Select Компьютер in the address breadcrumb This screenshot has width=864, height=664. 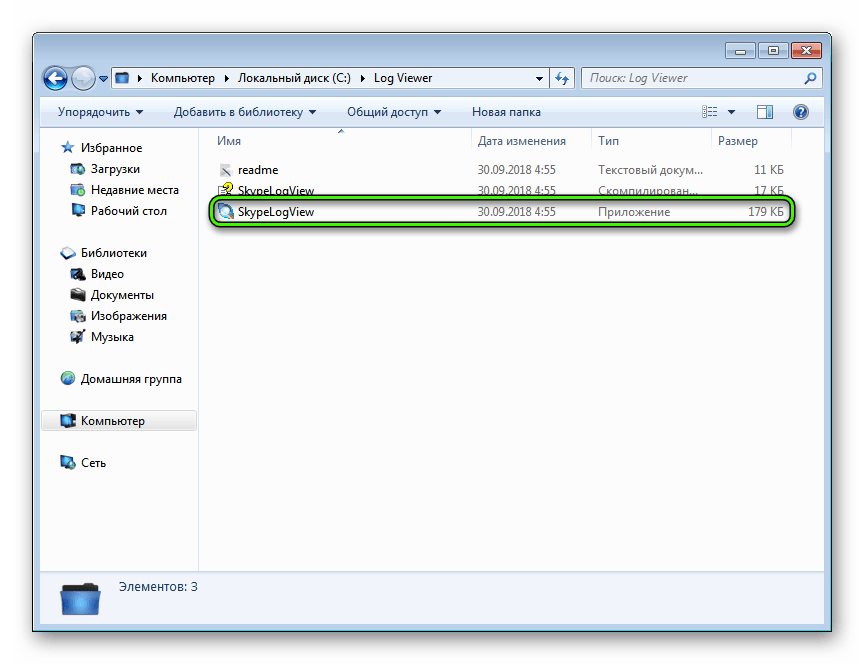(182, 78)
